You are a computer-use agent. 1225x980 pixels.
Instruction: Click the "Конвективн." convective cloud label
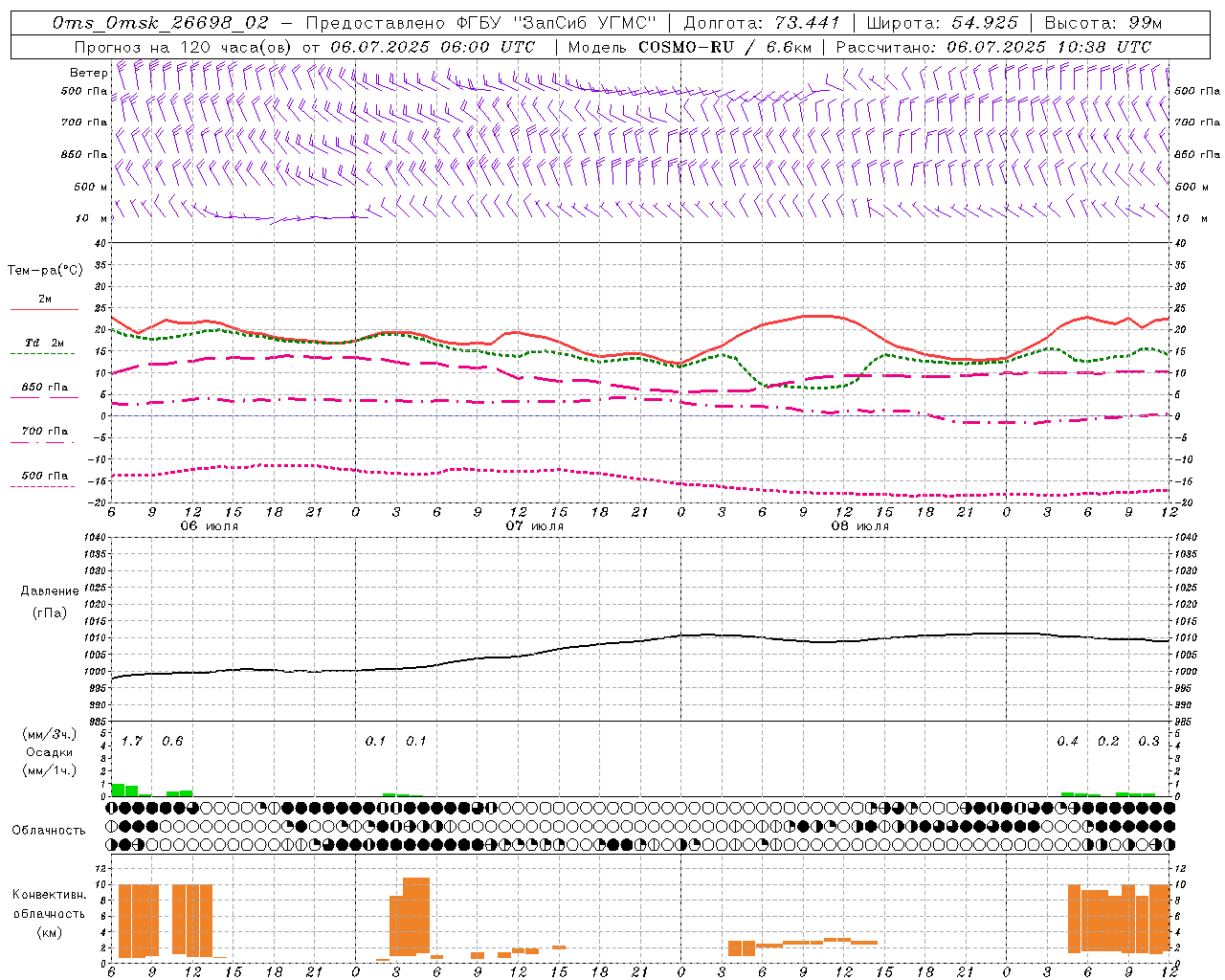[x=50, y=895]
